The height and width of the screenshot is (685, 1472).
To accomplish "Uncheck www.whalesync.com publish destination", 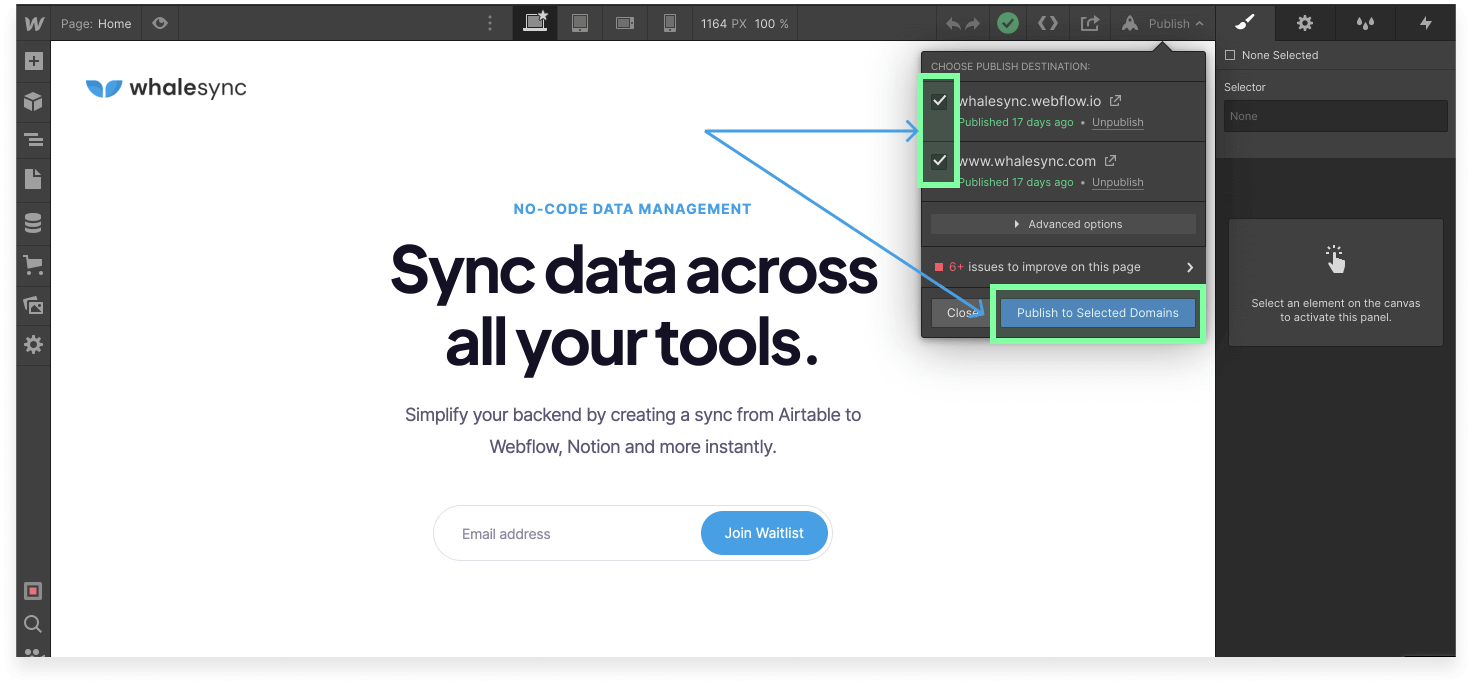I will (x=939, y=161).
